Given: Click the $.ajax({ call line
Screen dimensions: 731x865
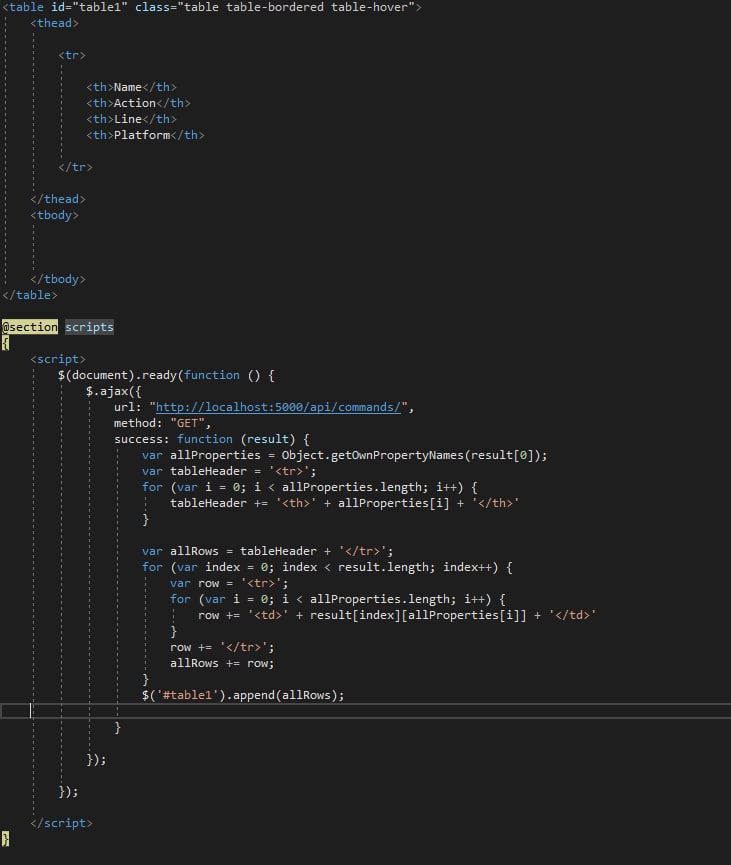Looking at the screenshot, I should (114, 391).
